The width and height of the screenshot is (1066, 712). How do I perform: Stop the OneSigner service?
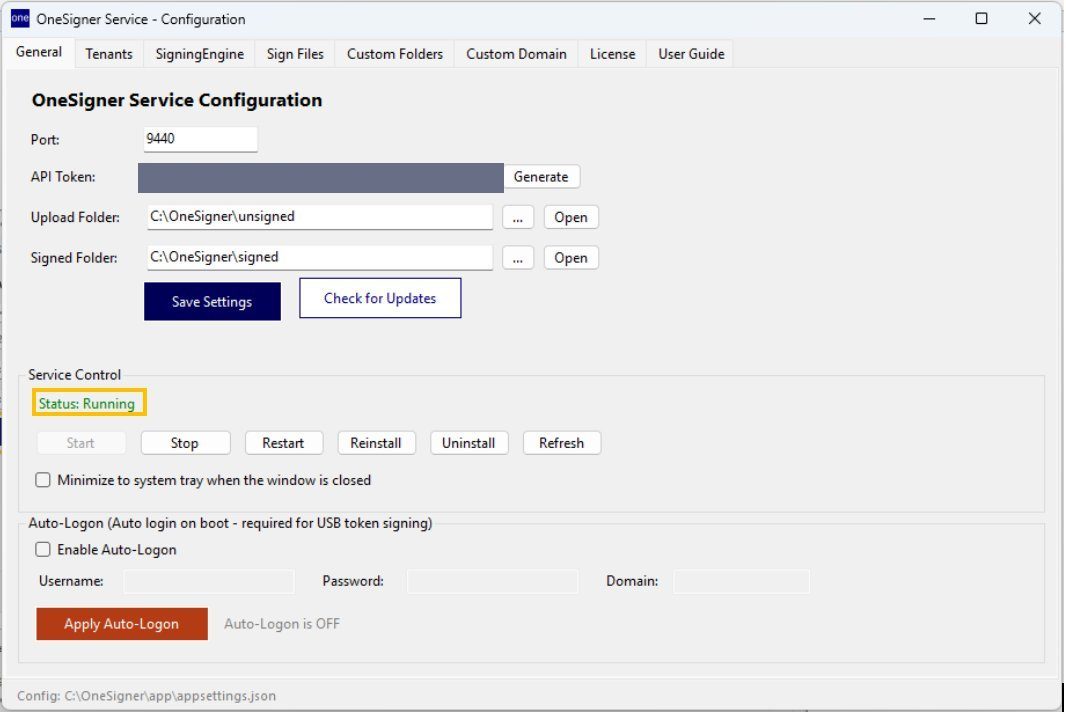click(184, 443)
